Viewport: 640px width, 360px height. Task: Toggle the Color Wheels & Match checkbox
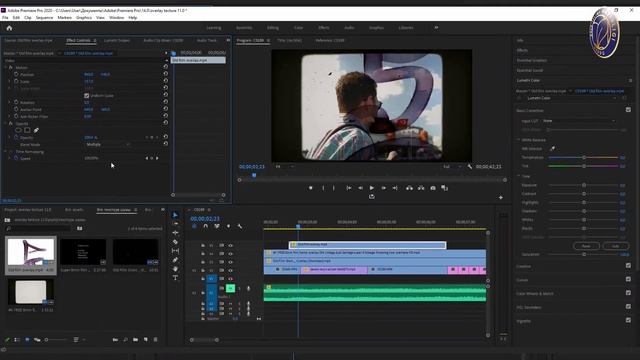pos(628,293)
